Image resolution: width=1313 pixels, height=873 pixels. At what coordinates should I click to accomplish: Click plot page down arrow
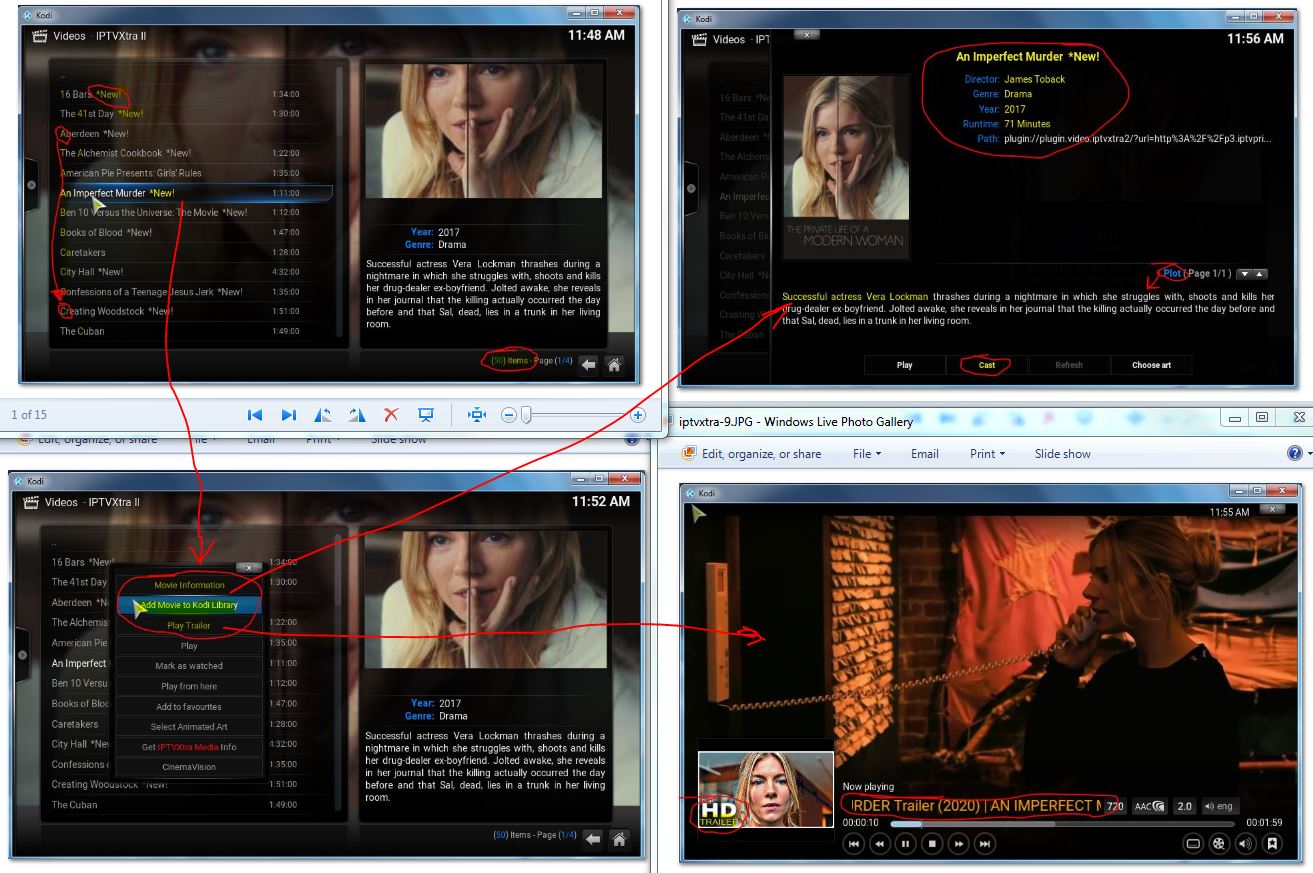tap(1244, 274)
